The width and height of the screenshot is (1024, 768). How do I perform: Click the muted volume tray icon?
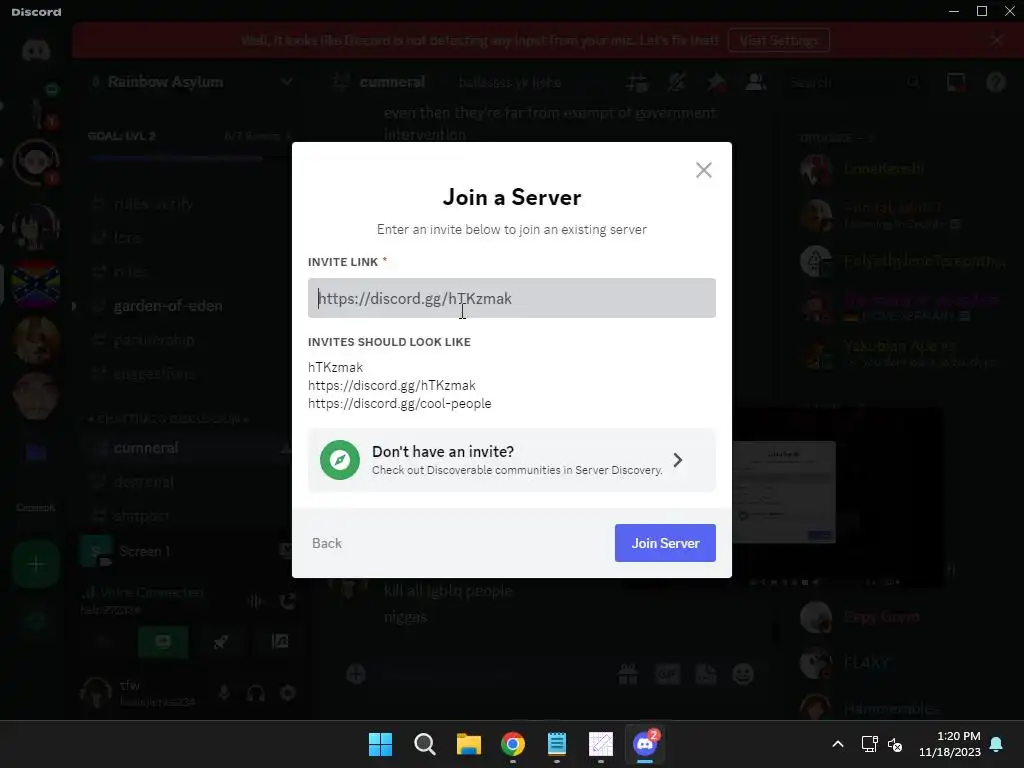click(x=895, y=744)
